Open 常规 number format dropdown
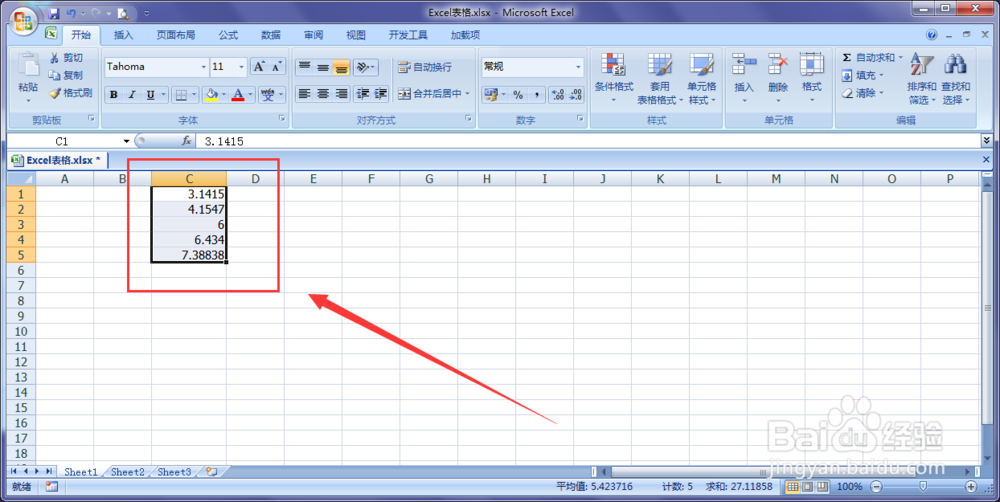The height and width of the screenshot is (502, 1000). [x=578, y=66]
